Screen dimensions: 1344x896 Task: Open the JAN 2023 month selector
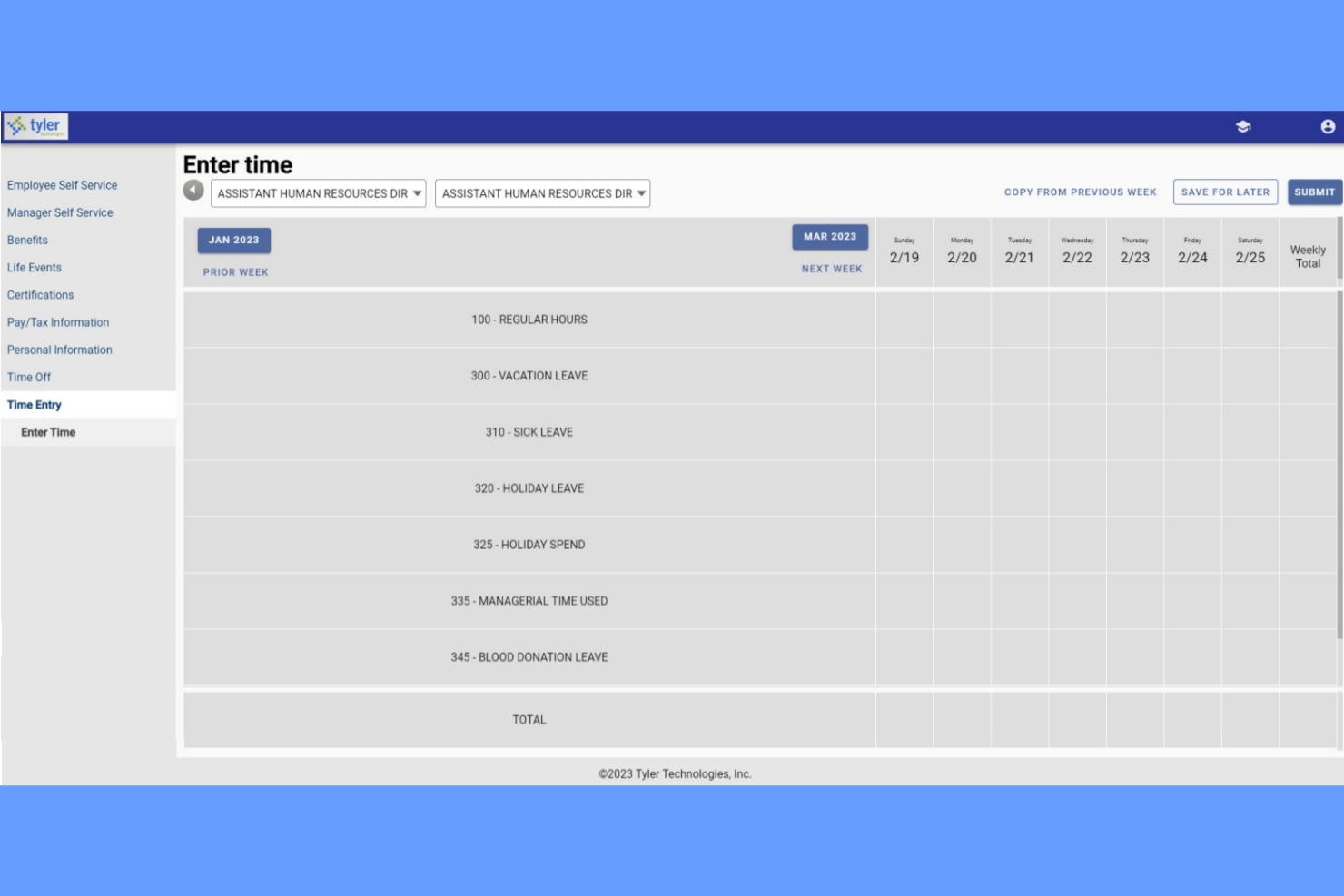tap(234, 241)
